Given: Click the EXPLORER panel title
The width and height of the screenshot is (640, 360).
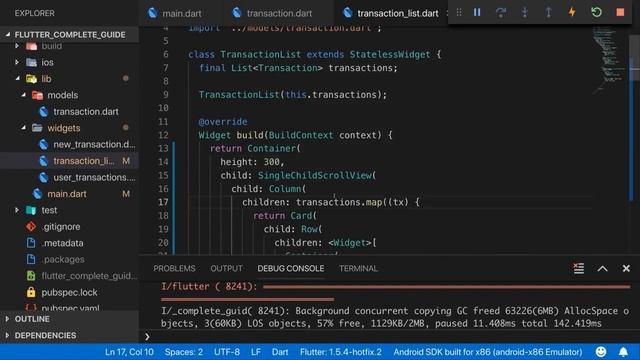Looking at the screenshot, I should point(34,13).
